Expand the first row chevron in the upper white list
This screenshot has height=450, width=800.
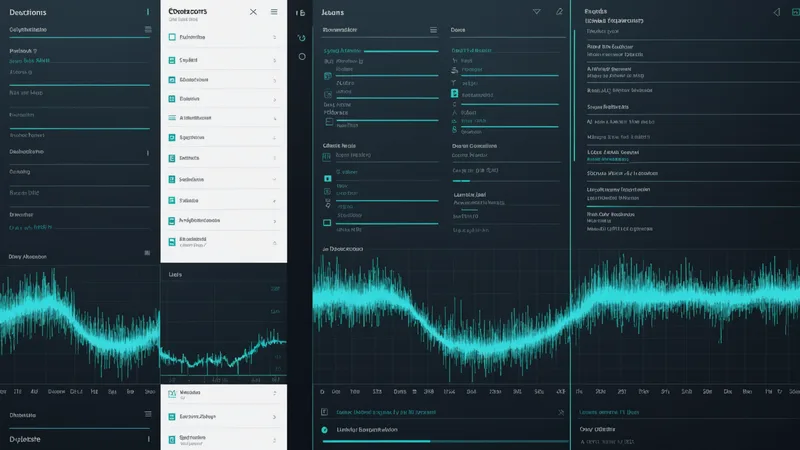pyautogui.click(x=274, y=37)
